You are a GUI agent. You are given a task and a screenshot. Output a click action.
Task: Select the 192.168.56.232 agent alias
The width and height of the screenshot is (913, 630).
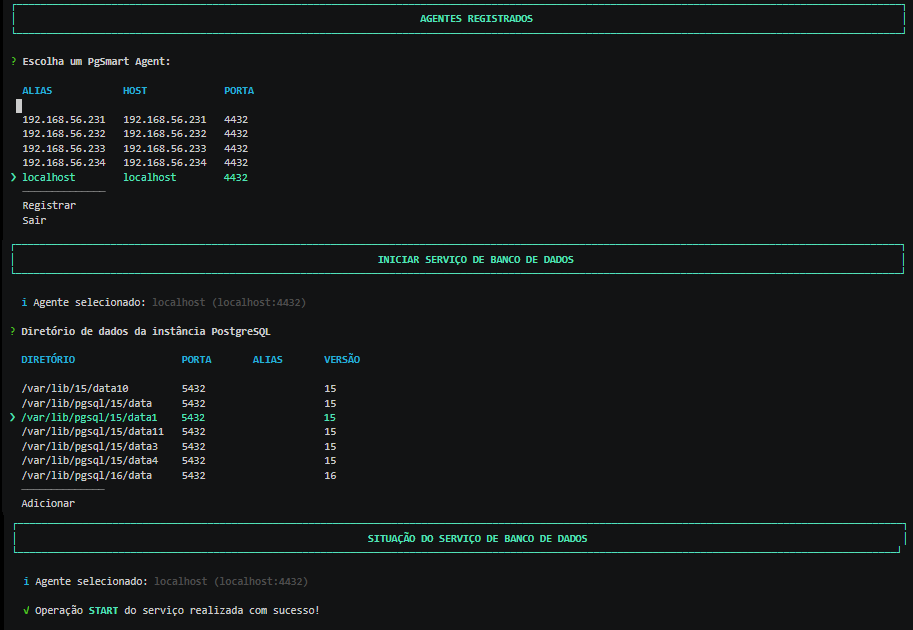pos(64,133)
